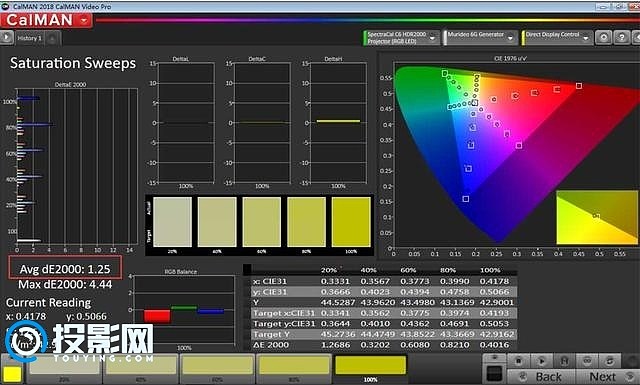Click the continuous read infinity icon

coord(587,361)
